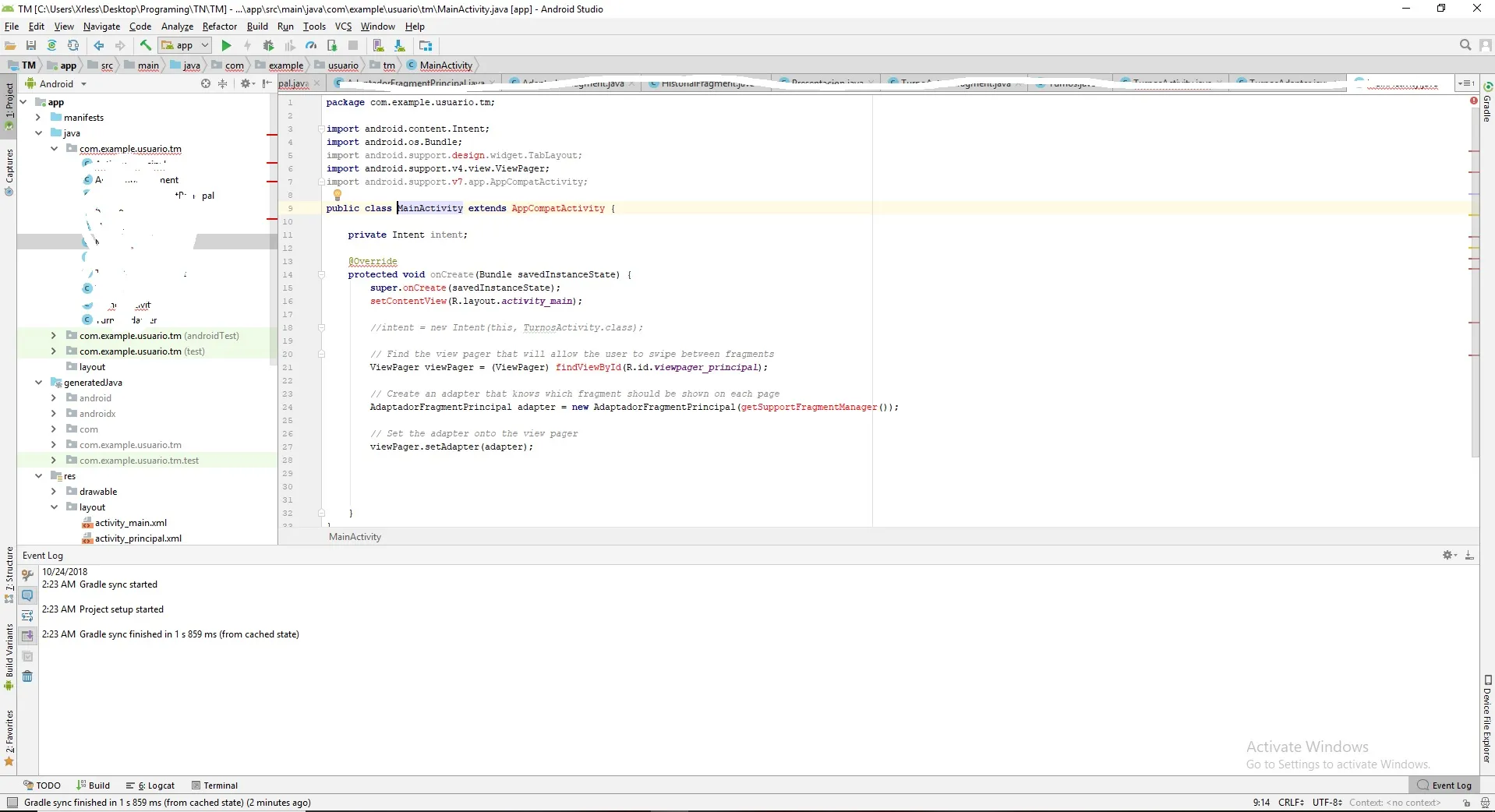Click the editor vertical scrollbar
Screen dimensions: 1495x812
[1474, 281]
